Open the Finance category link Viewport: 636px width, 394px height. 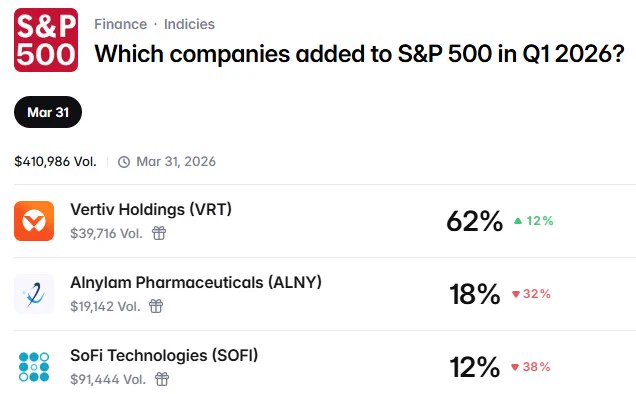coord(120,24)
